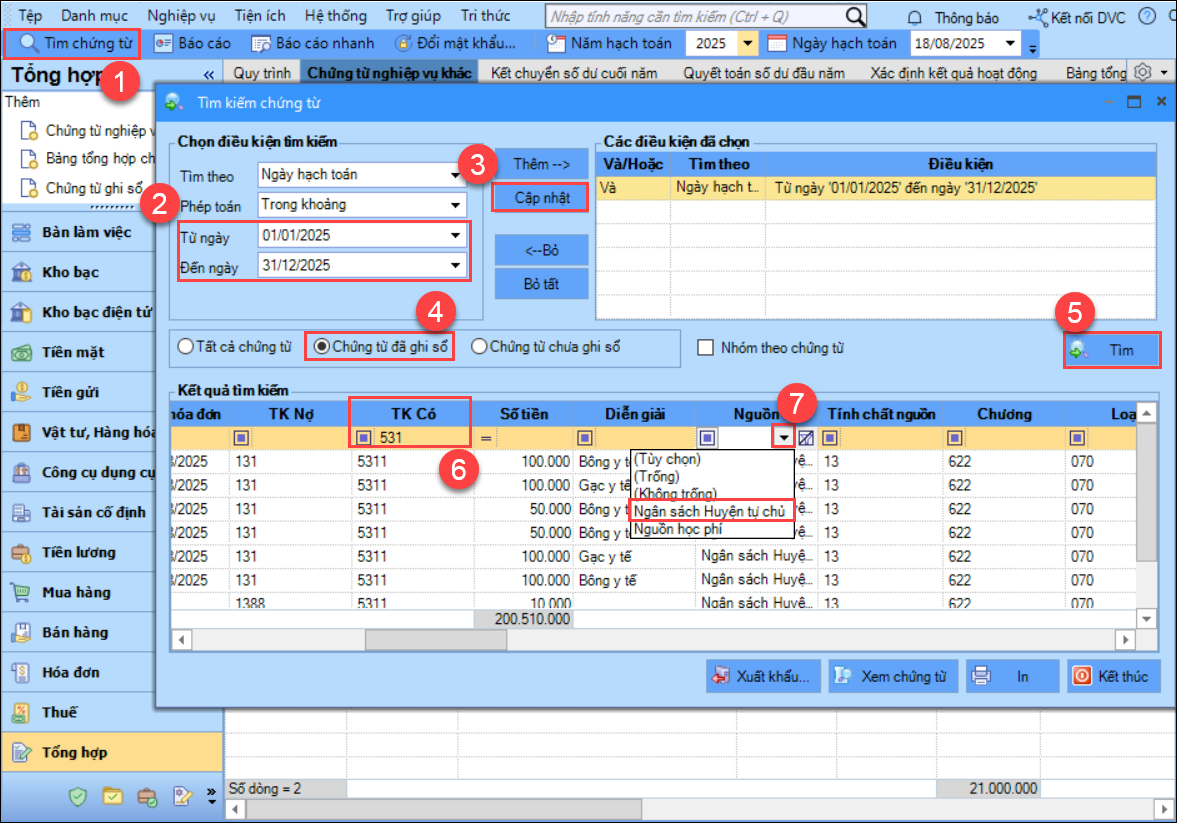This screenshot has height=823, width=1177.
Task: Toggle Chương column filter operator box
Action: 954,438
